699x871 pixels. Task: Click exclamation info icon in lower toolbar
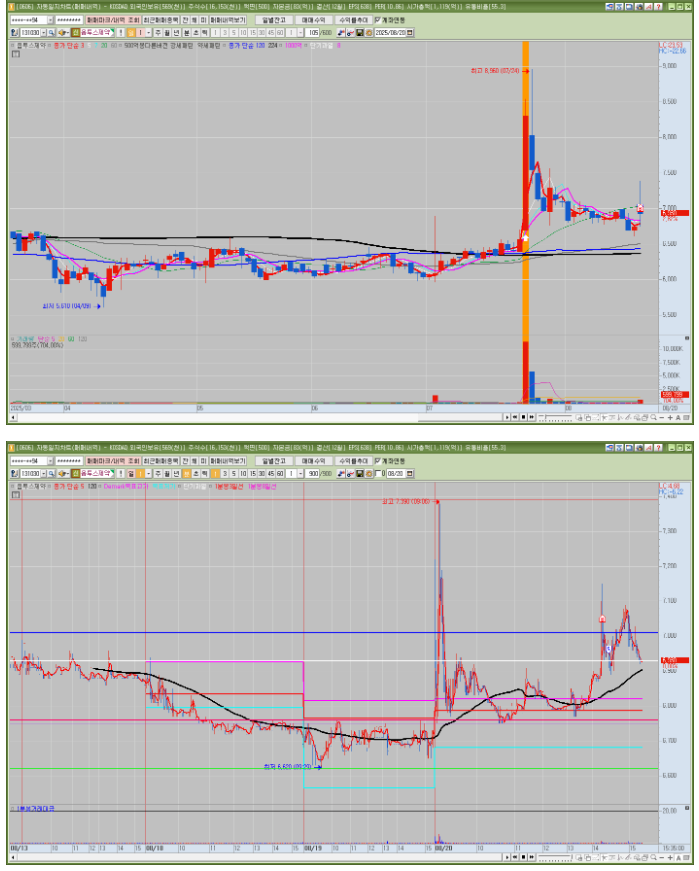121,474
